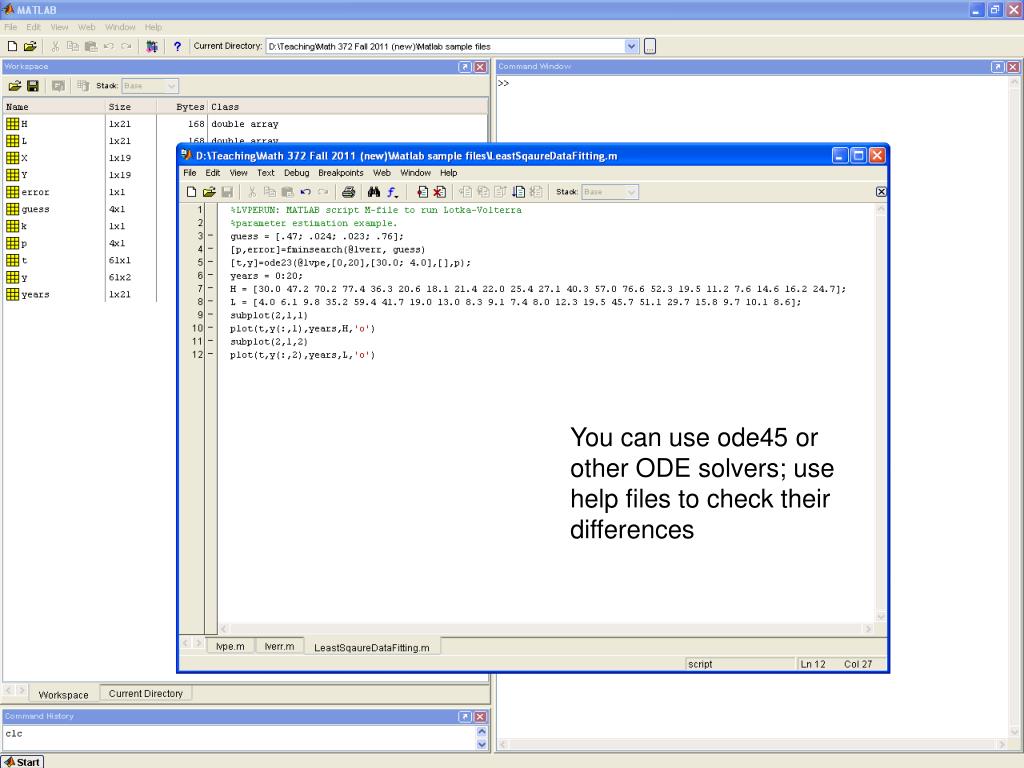Launch Simulink from main toolbar icon
Viewport: 1024px width, 768px height.
pyautogui.click(x=152, y=46)
